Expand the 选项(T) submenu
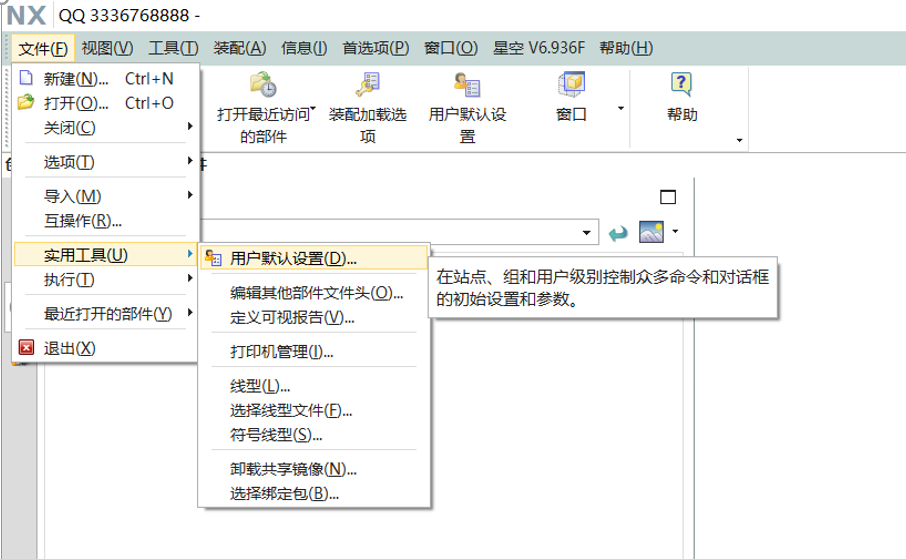The image size is (906, 559). 108,162
